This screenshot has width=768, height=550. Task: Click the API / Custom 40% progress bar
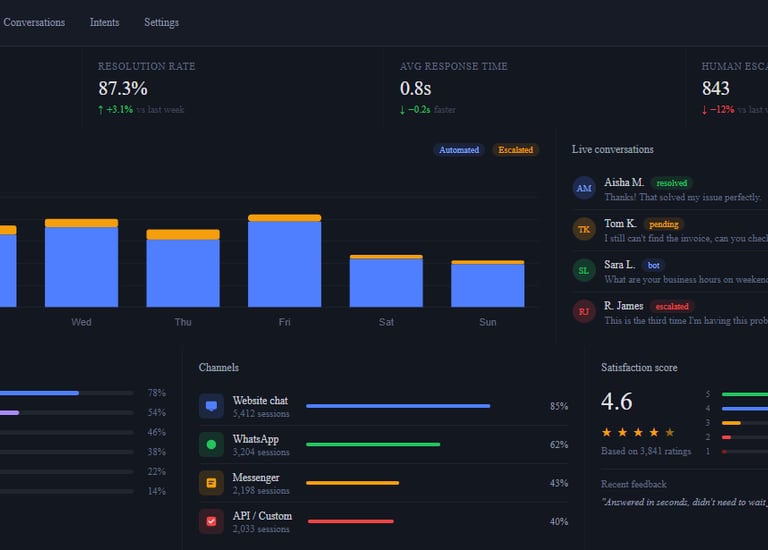click(351, 522)
